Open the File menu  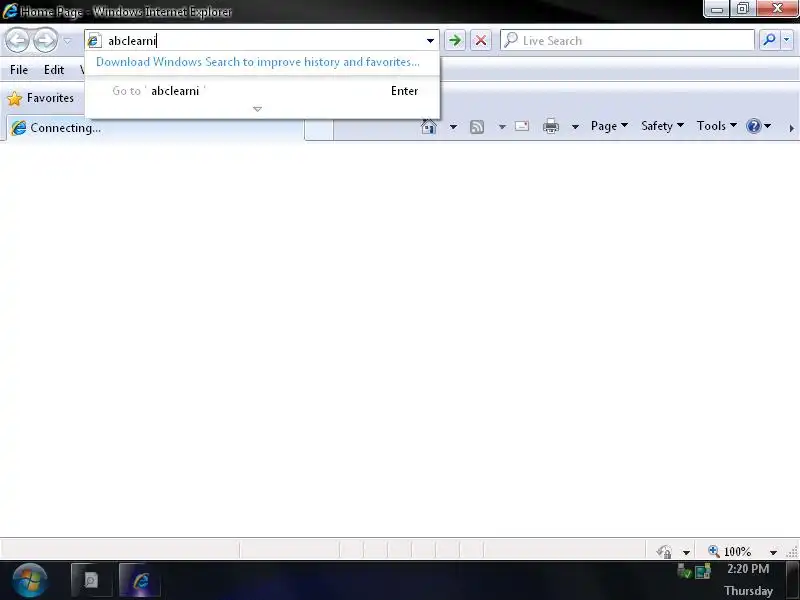tap(19, 70)
